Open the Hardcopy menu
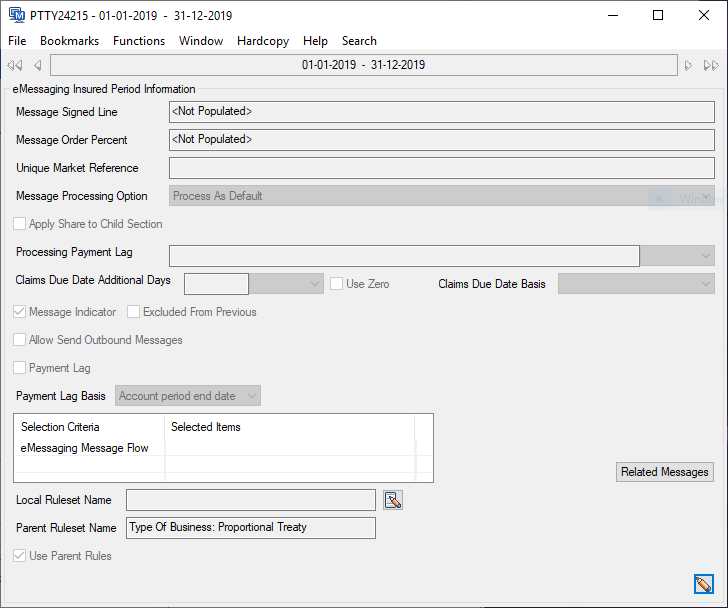 (x=263, y=41)
